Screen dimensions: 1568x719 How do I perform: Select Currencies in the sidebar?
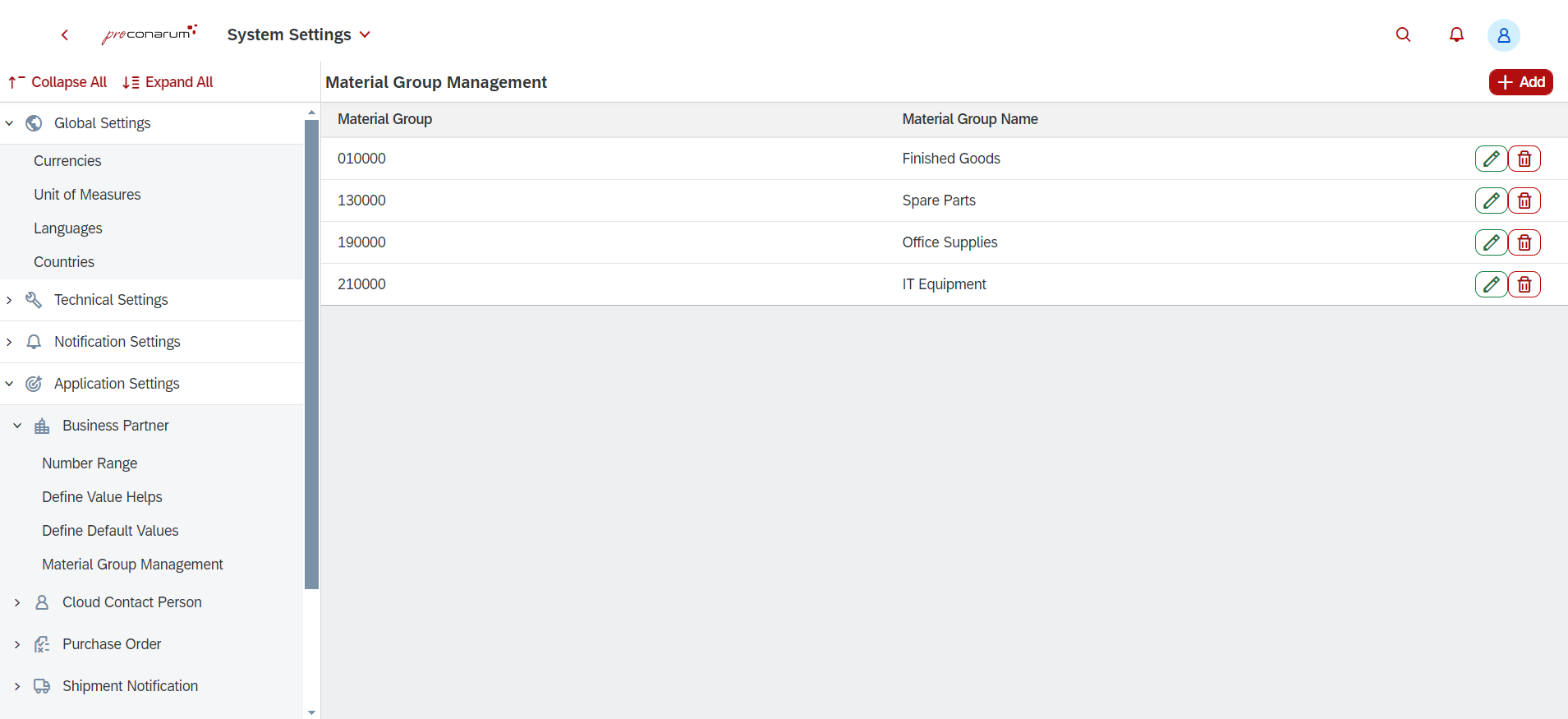click(67, 161)
